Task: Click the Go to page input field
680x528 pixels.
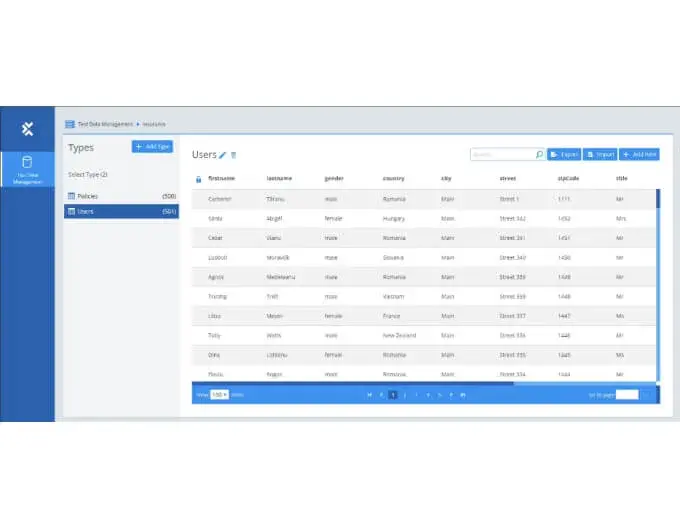Action: pos(626,395)
